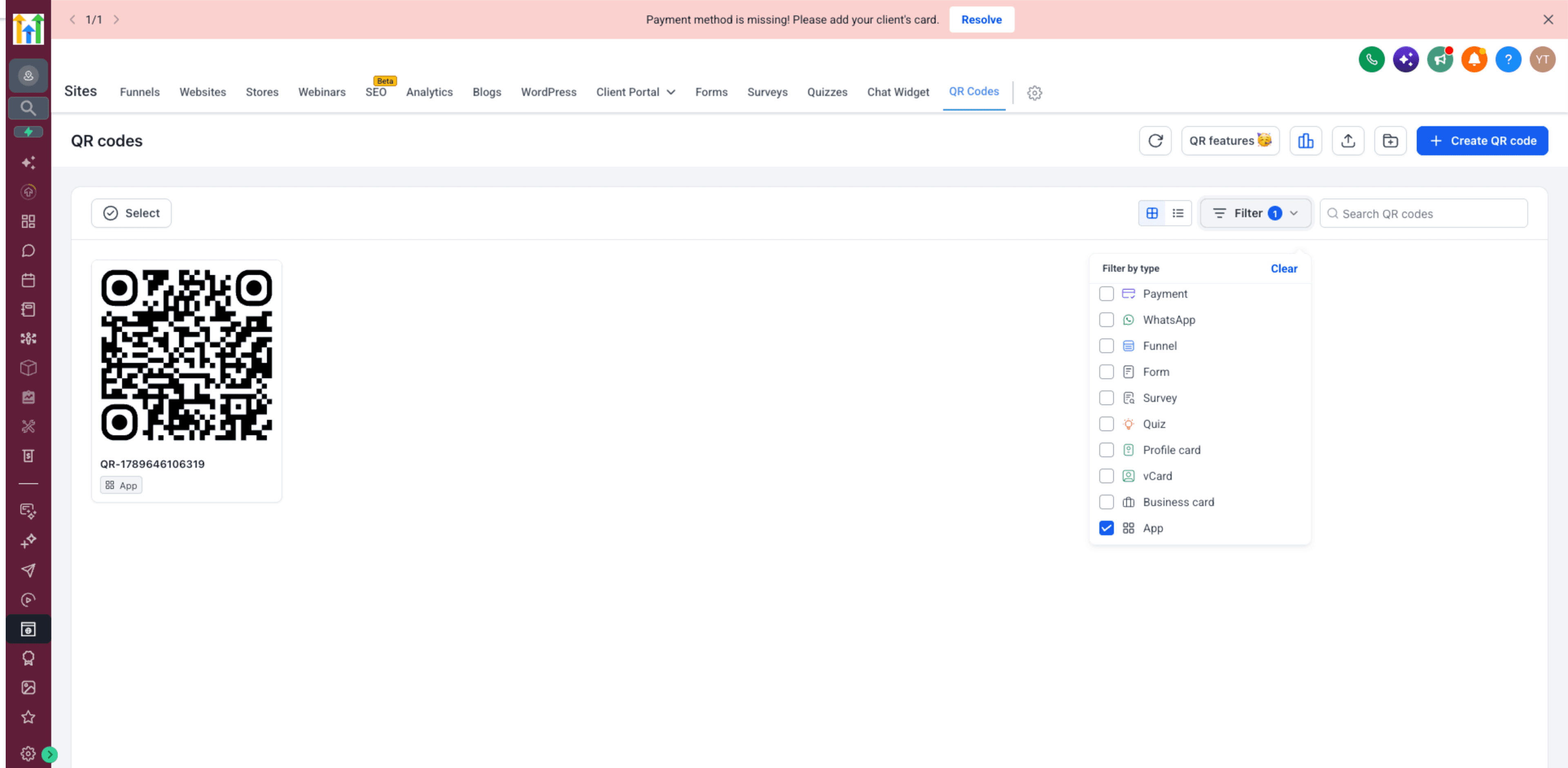The image size is (1568, 768).
Task: Open the Quizzes tab
Action: (826, 92)
